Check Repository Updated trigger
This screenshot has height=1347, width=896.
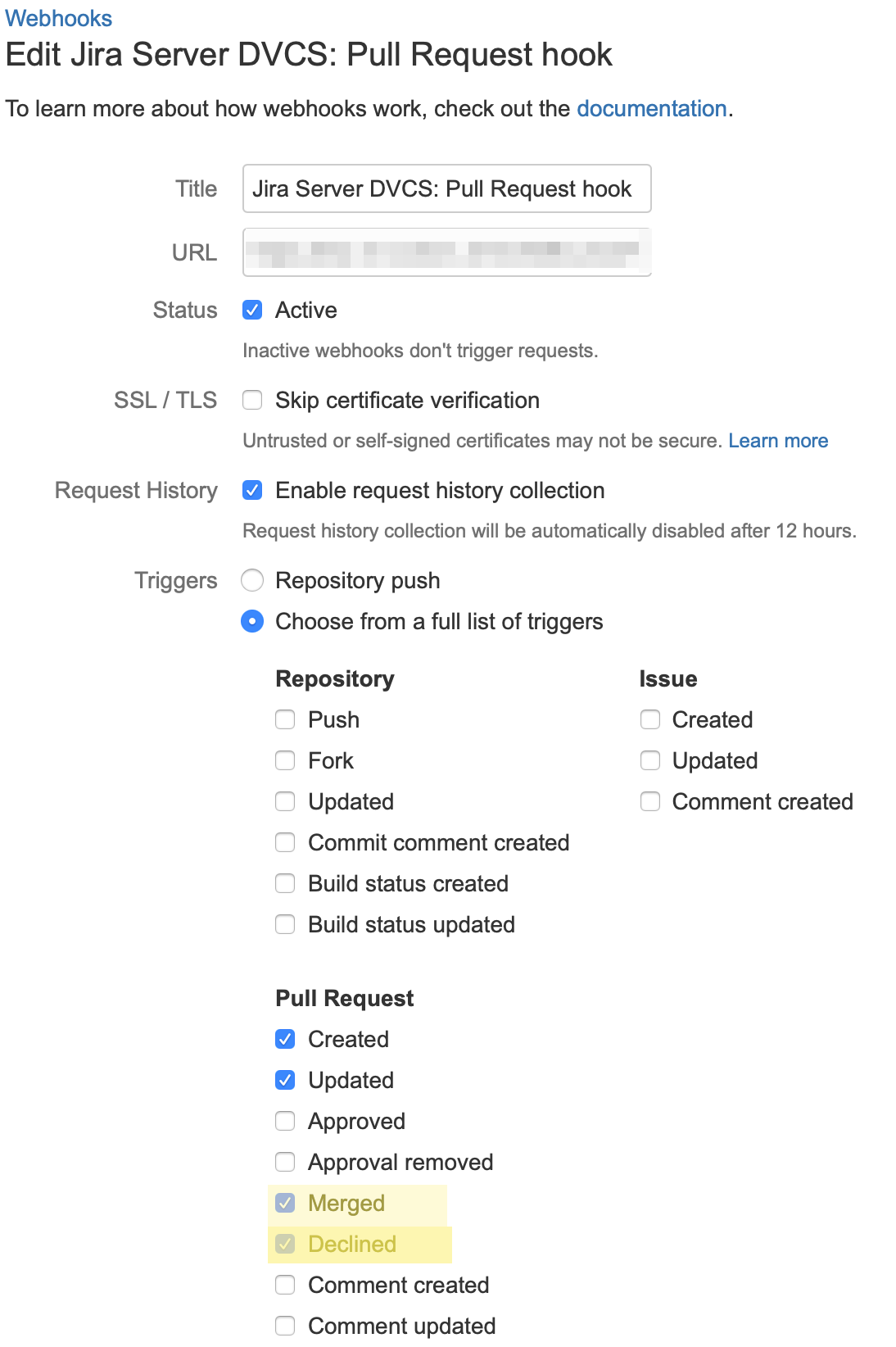point(284,801)
